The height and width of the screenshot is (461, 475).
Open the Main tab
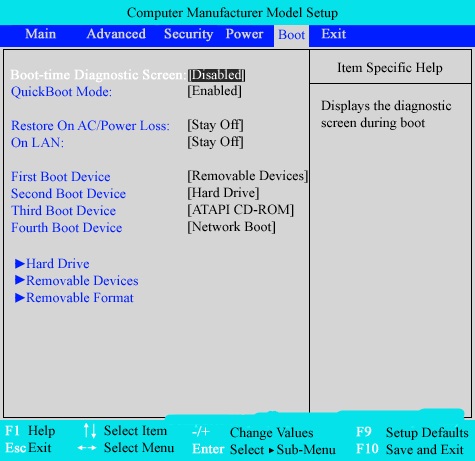tap(40, 34)
